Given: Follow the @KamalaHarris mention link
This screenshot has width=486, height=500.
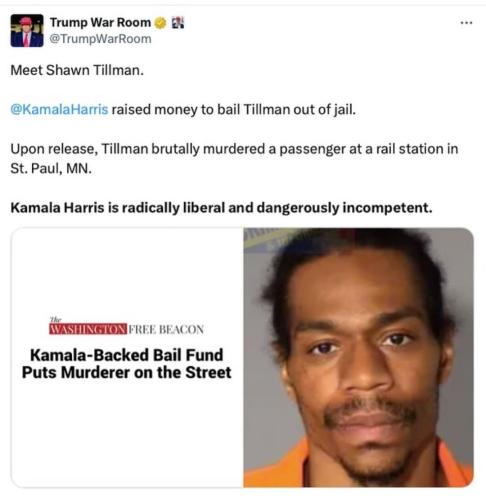Looking at the screenshot, I should (59, 109).
